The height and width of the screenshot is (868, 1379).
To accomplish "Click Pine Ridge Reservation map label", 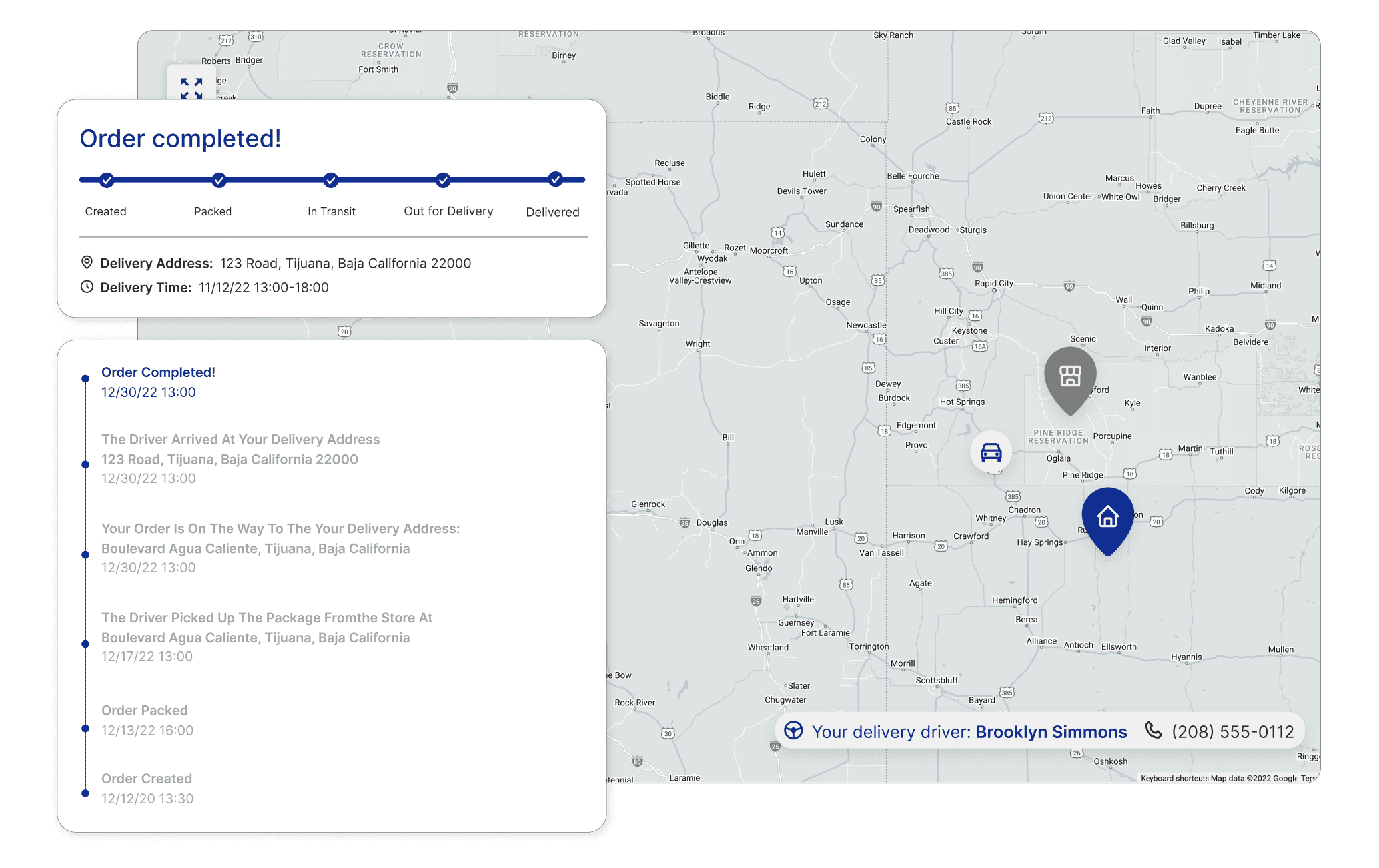I will coord(1058,436).
